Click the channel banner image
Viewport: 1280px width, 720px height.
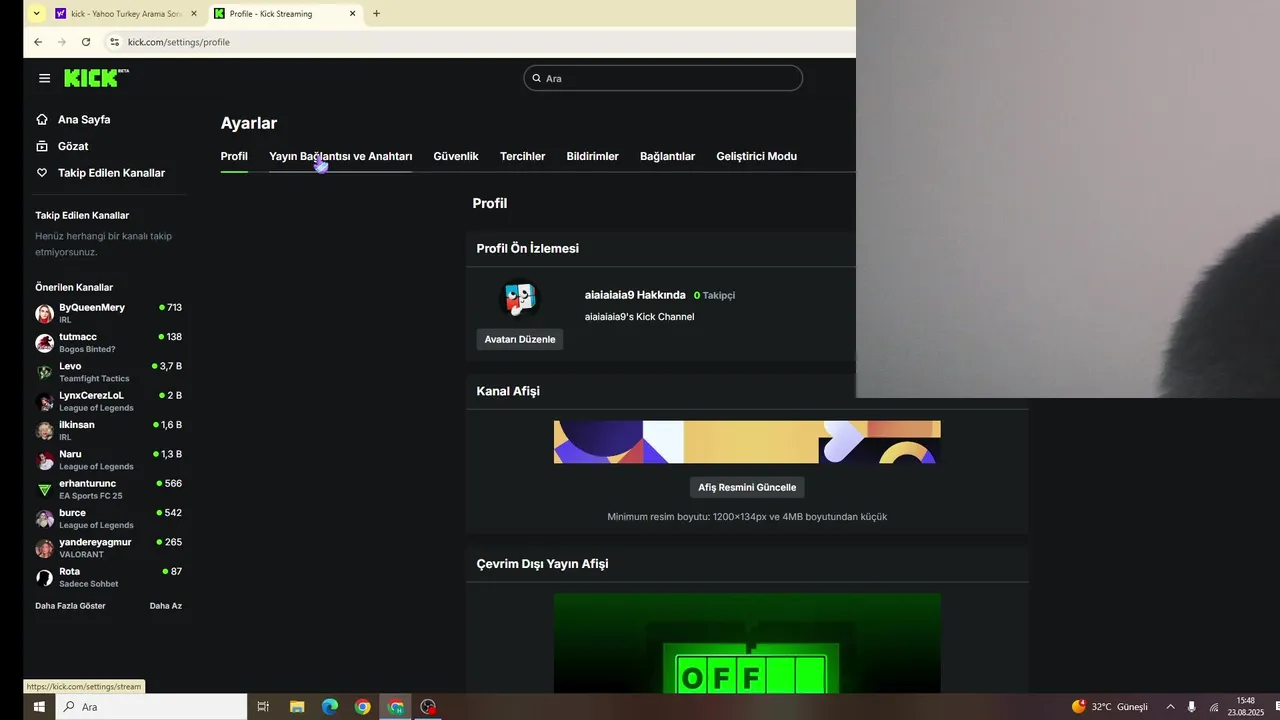tap(747, 442)
